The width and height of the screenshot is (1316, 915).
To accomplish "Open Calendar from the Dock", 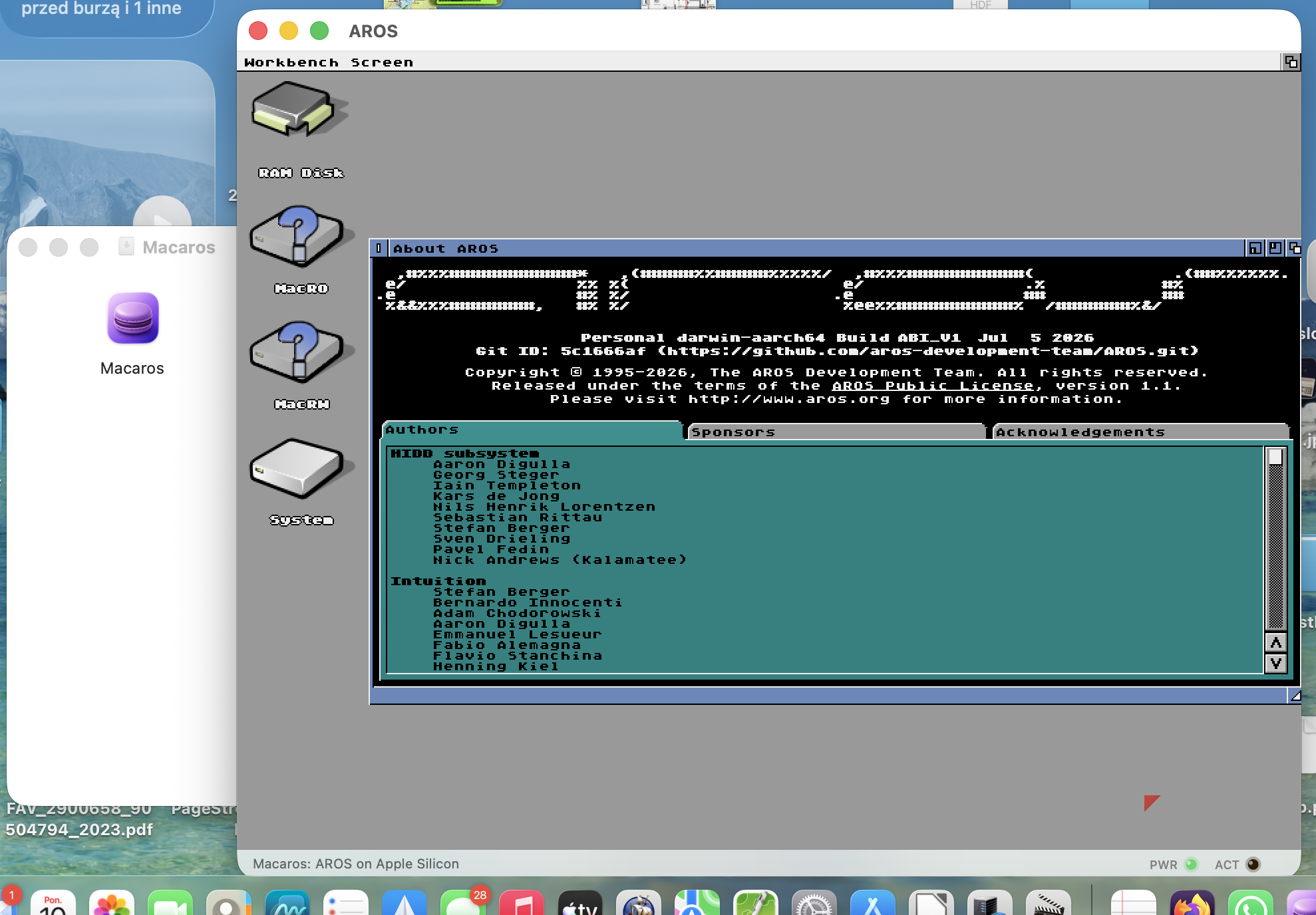I will 53,902.
